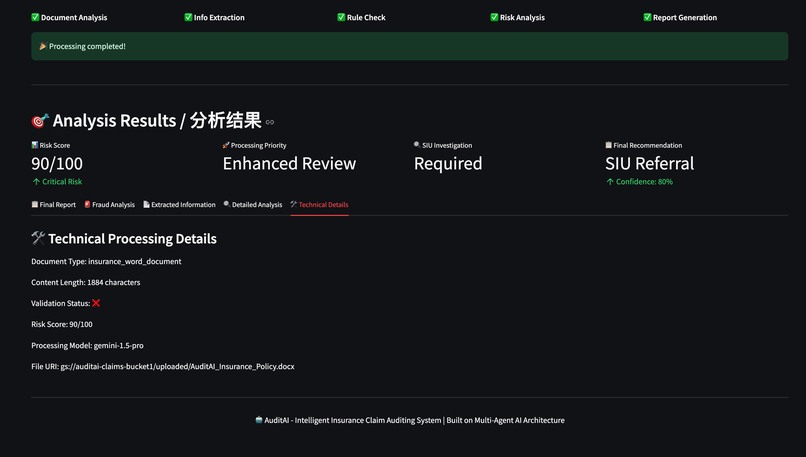806x457 pixels.
Task: Click the Document Analysis step label
Action: pos(74,17)
